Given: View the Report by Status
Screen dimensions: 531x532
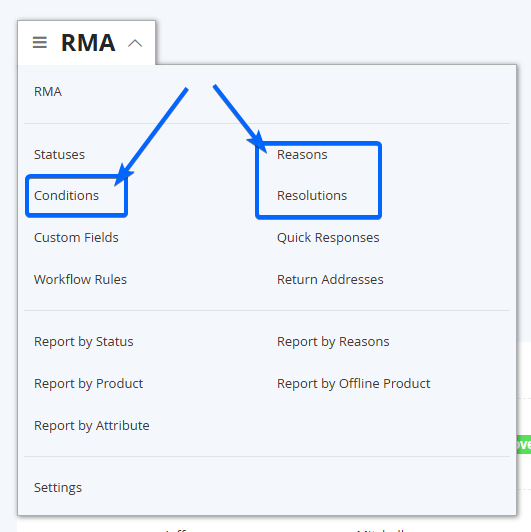Looking at the screenshot, I should pos(84,342).
